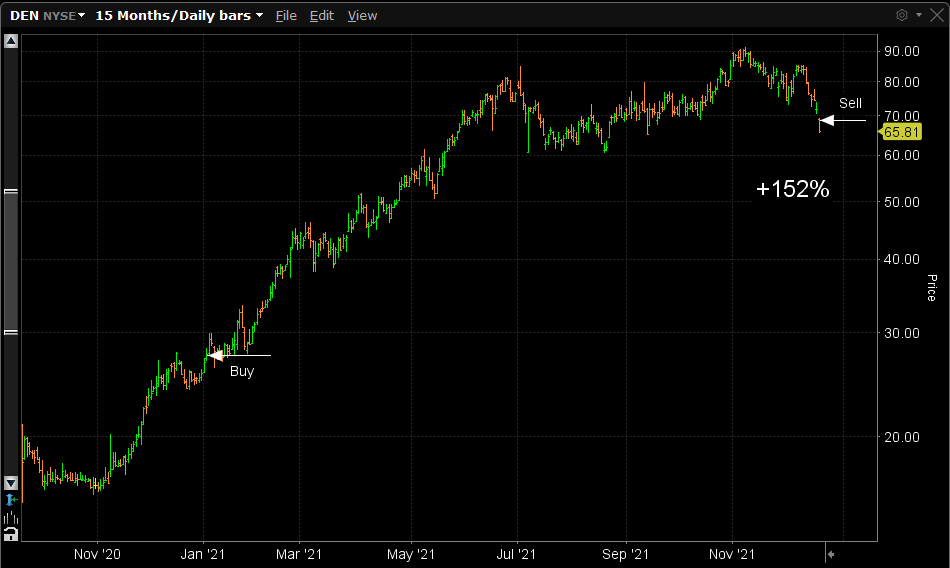Click the 60.00 price axis label
Viewport: 950px width, 568px height.
point(902,155)
